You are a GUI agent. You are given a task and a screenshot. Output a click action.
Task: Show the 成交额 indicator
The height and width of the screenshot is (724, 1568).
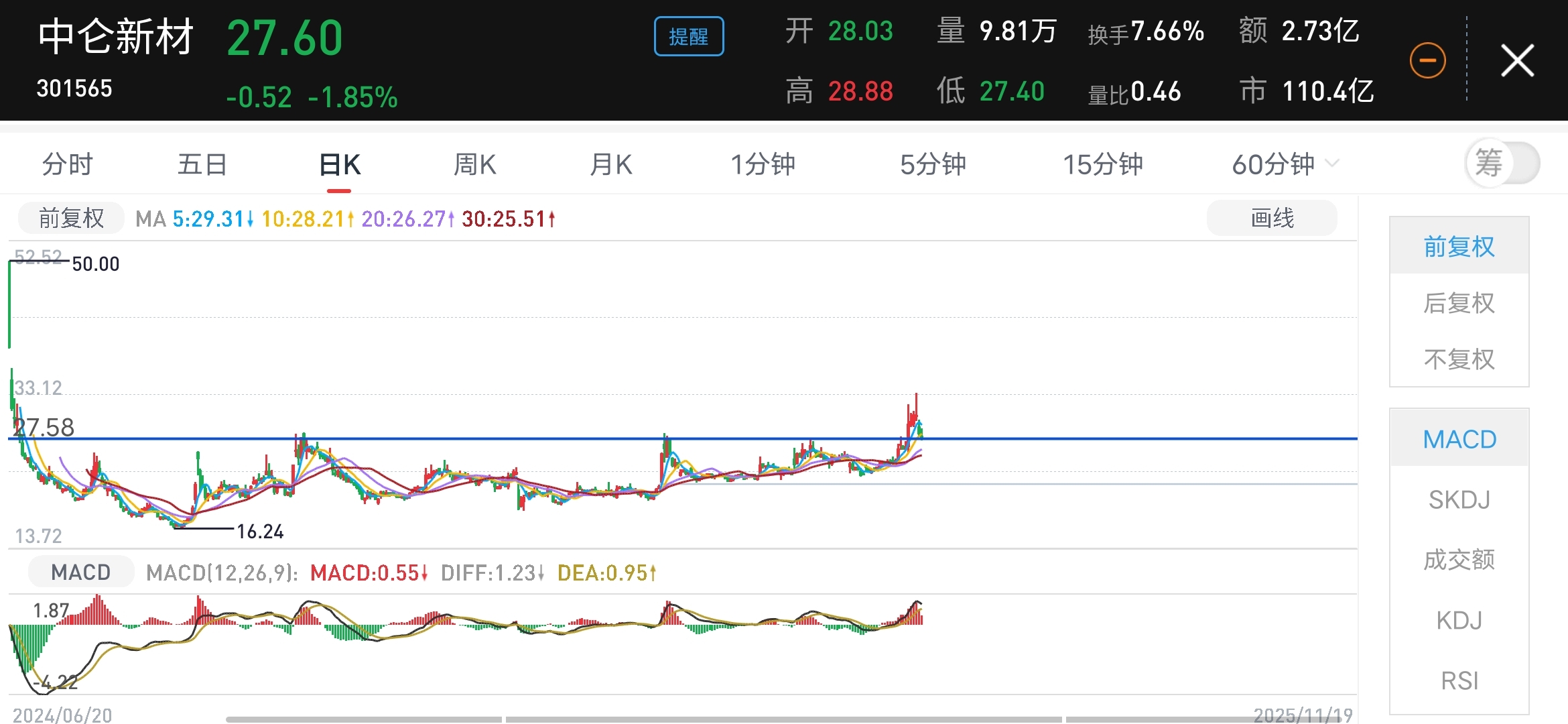[1459, 559]
